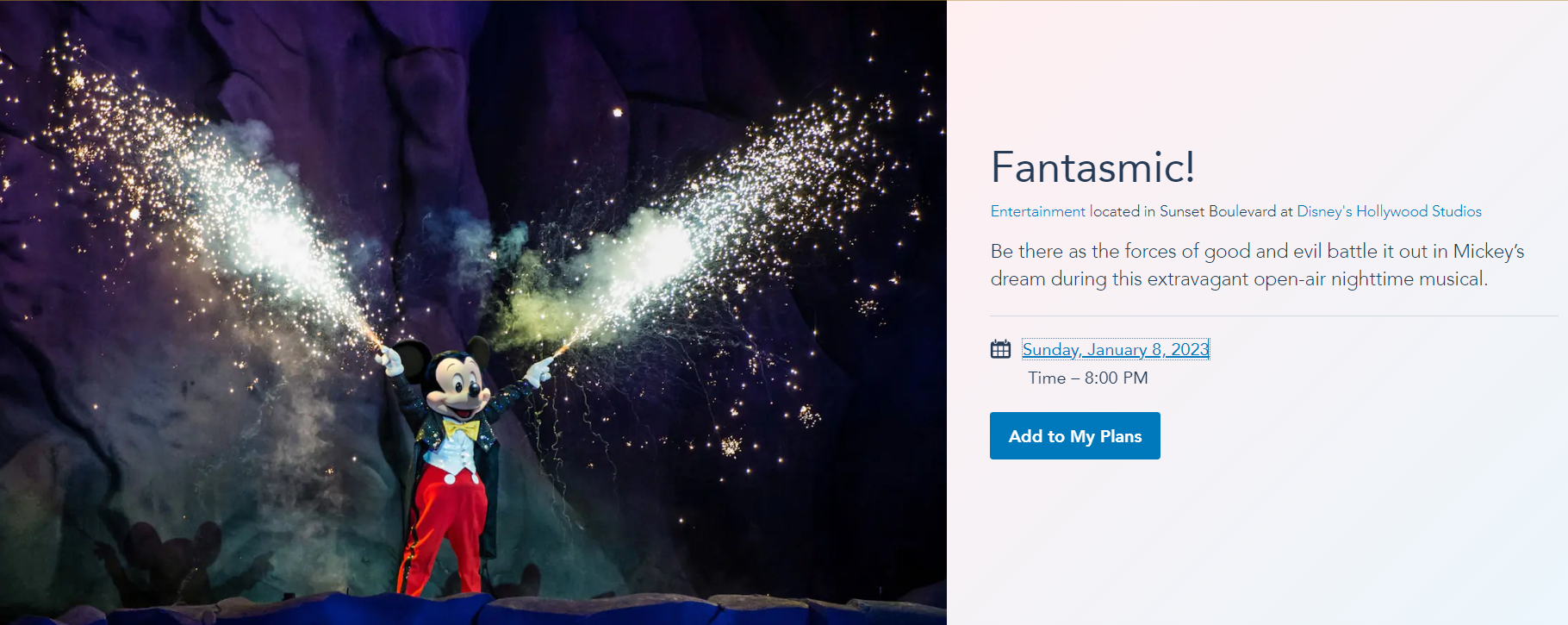Select the Fantasmic! heading text
This screenshot has width=1568, height=625.
click(1092, 167)
